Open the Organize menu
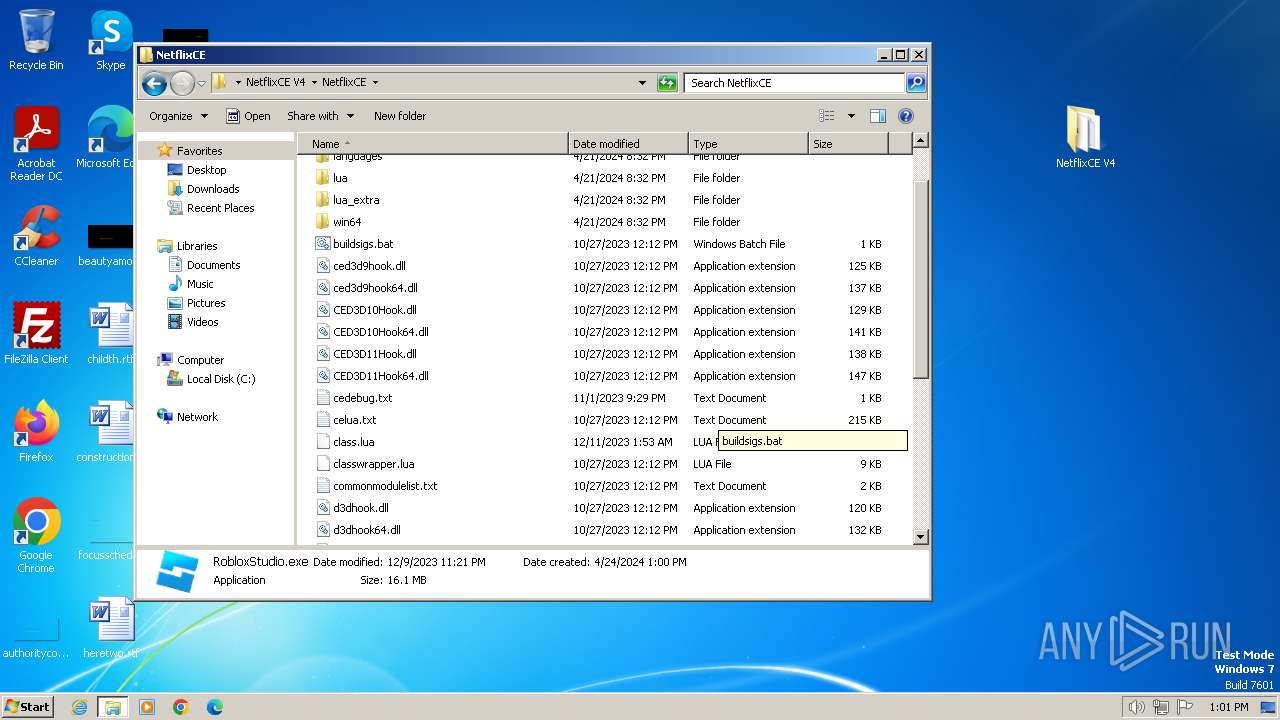The height and width of the screenshot is (720, 1280). (178, 116)
